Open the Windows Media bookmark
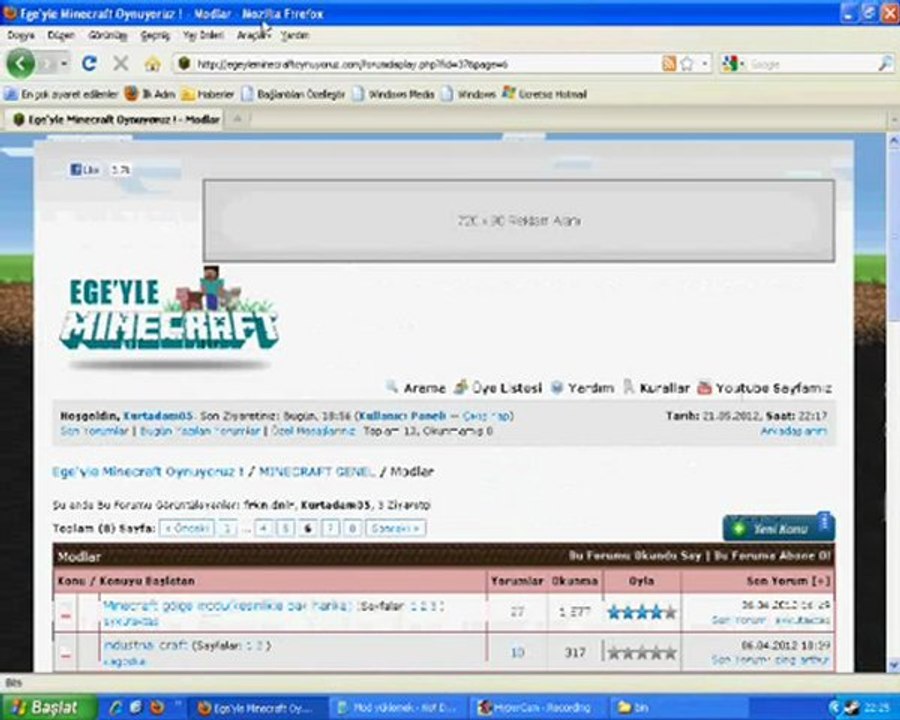900x720 pixels. (394, 94)
